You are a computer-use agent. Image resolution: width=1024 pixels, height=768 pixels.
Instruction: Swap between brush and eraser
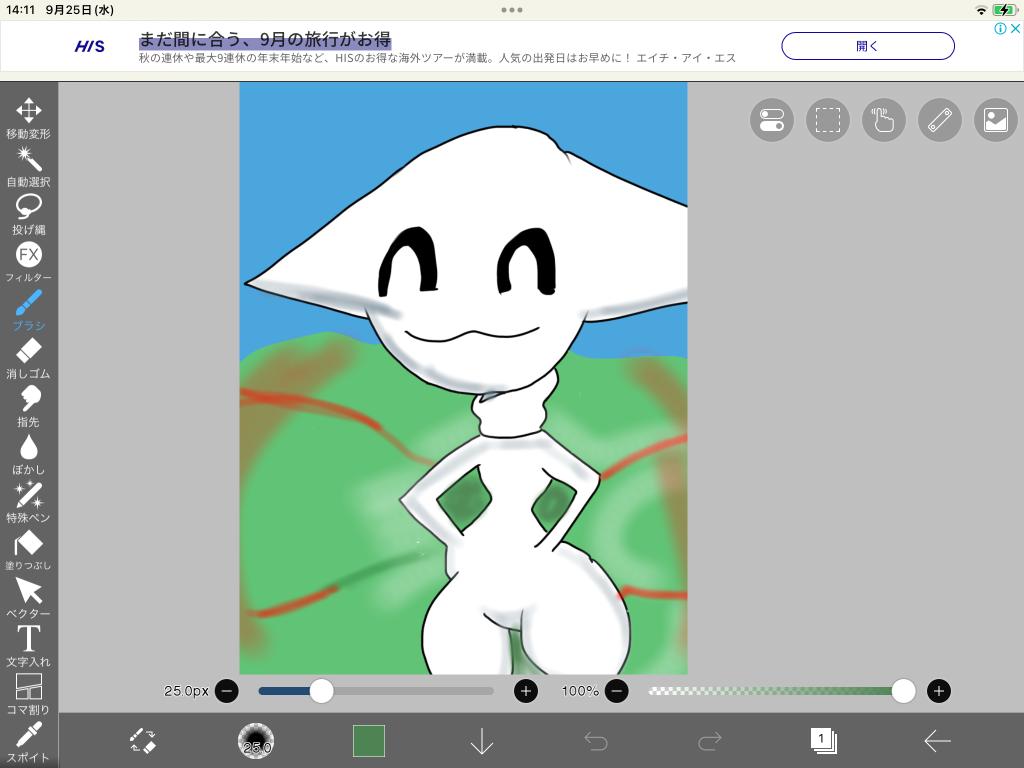click(143, 741)
